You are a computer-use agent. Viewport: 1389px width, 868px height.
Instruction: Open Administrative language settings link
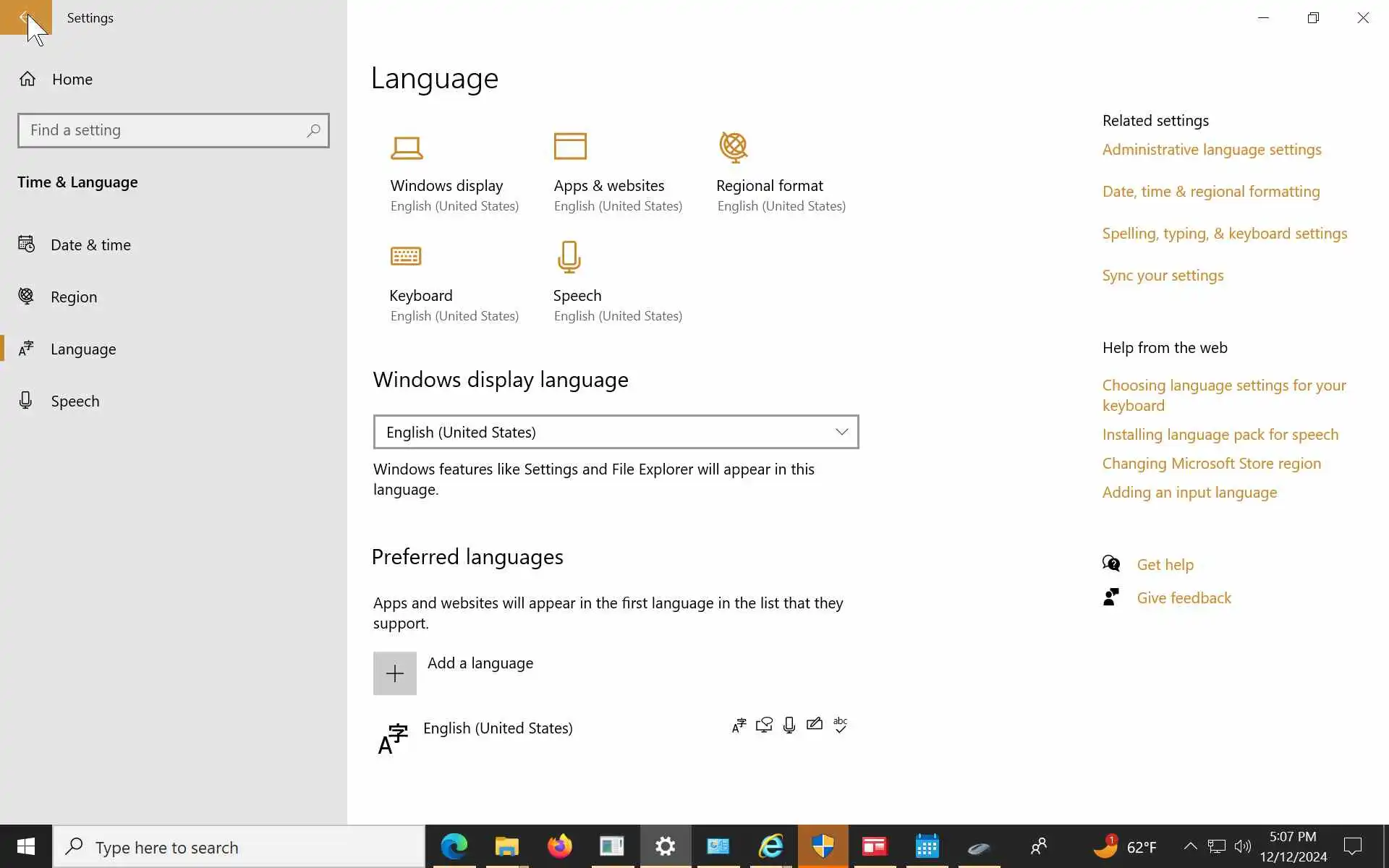1212,150
